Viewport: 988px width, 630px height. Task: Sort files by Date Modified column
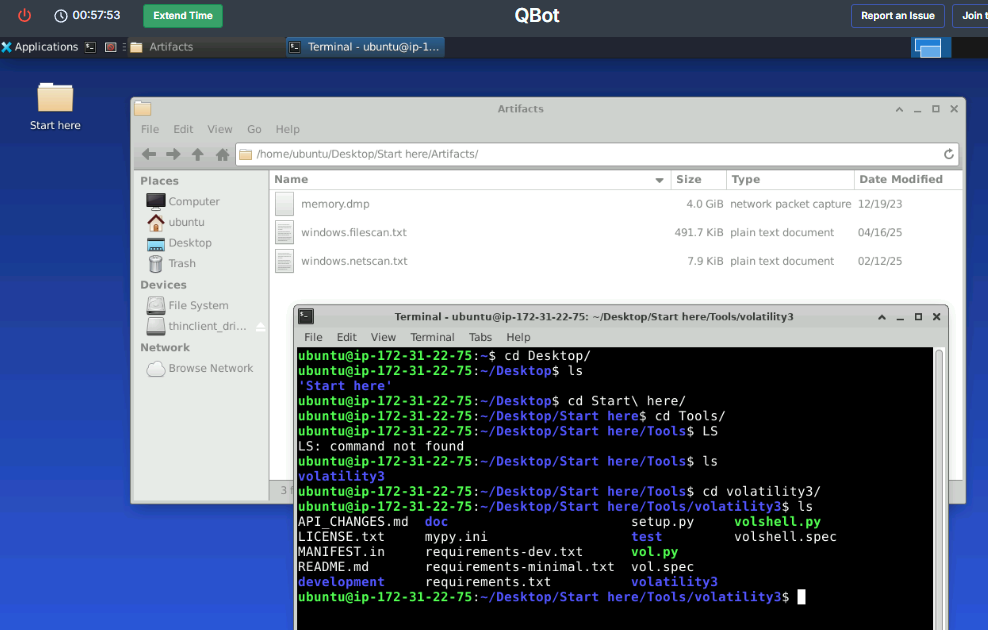(900, 180)
